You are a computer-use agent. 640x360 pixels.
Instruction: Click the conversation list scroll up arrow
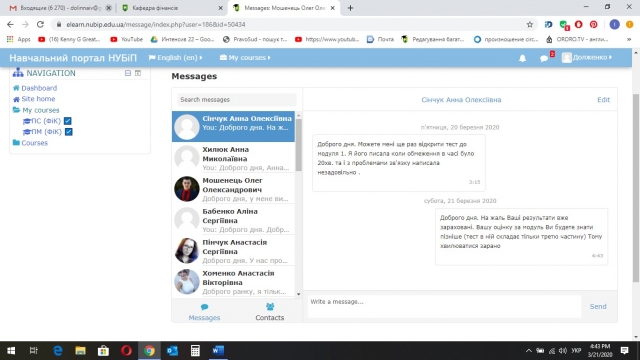pyautogui.click(x=298, y=116)
